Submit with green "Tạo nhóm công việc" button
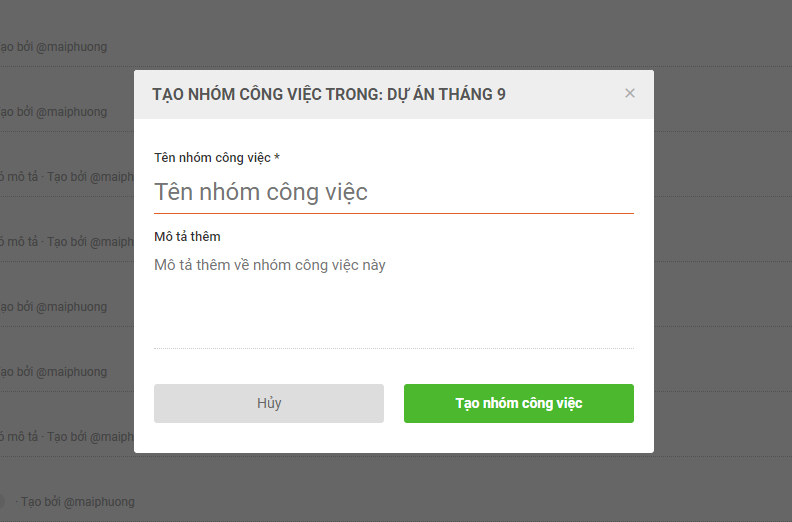This screenshot has height=522, width=792. pyautogui.click(x=519, y=403)
